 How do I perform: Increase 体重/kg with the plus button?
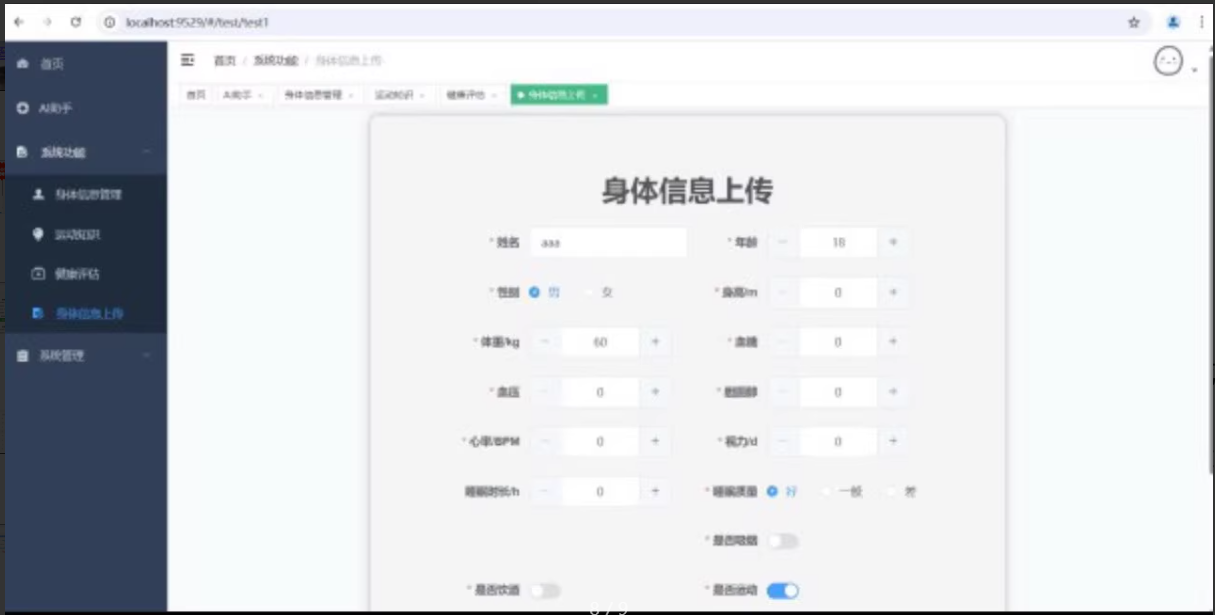(655, 342)
